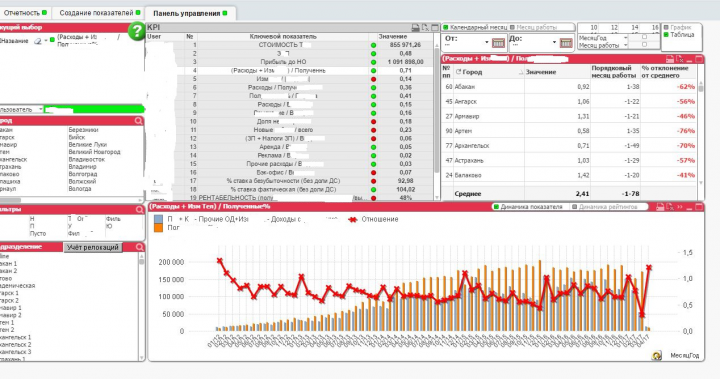The width and height of the screenshot is (720, 379).
Task: Click the cycle icon next to Город header
Action: click(458, 72)
